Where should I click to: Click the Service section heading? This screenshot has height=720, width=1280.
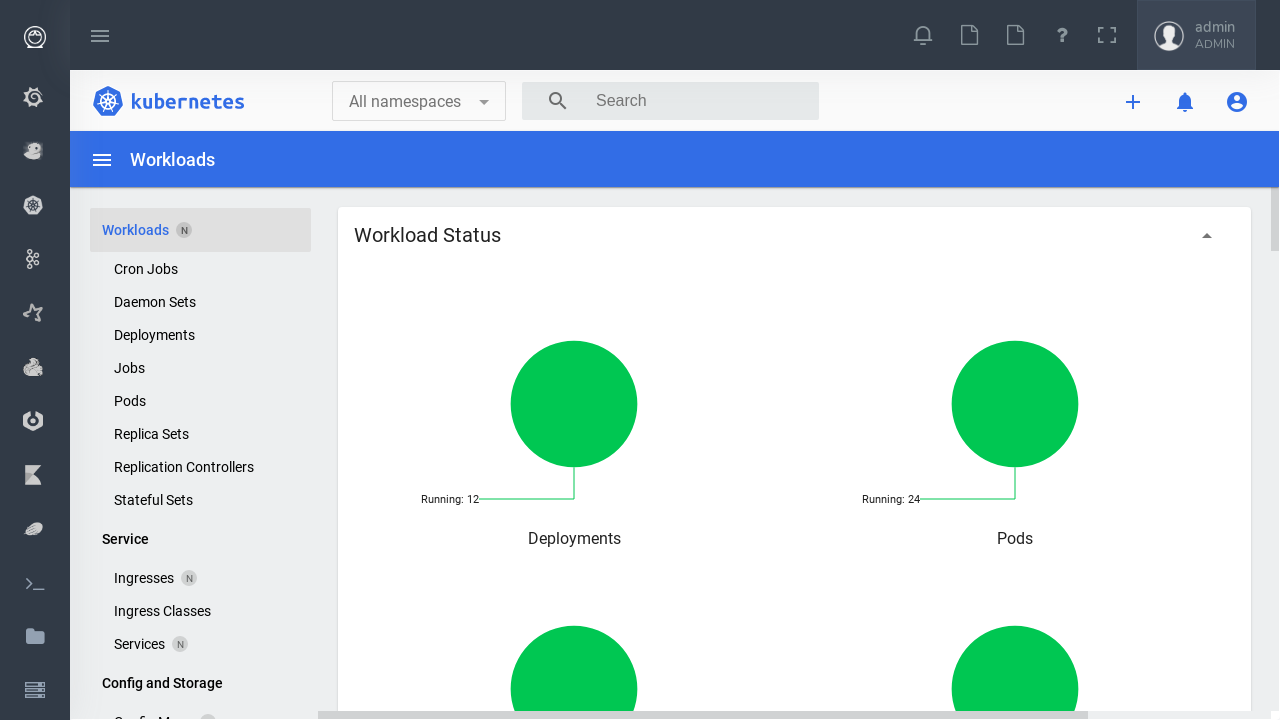click(125, 539)
